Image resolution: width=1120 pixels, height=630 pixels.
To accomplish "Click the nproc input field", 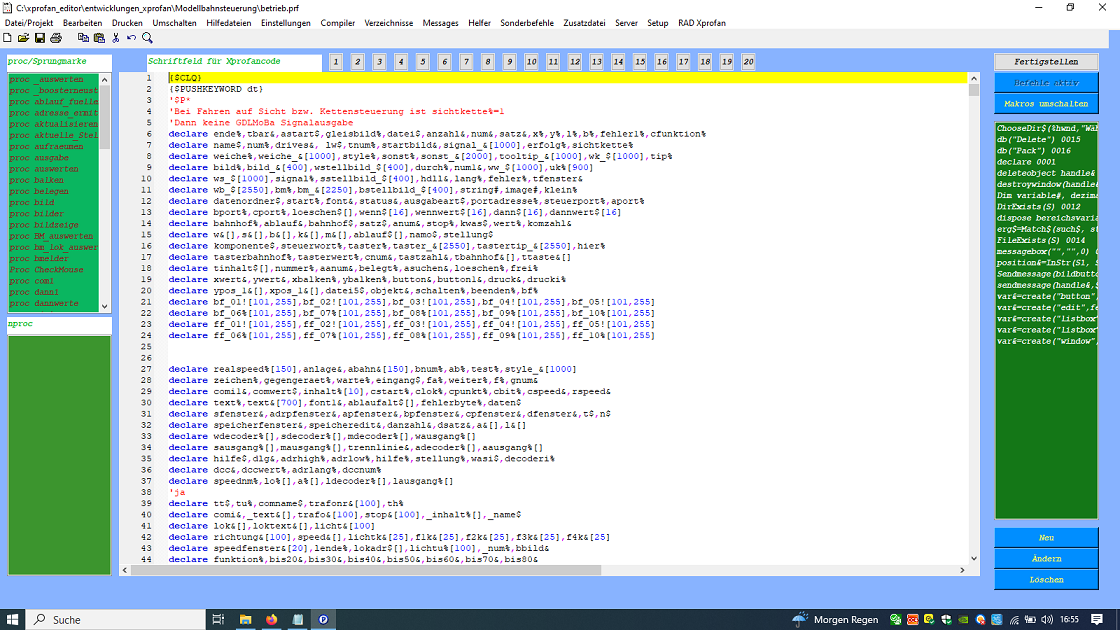I will 59,324.
